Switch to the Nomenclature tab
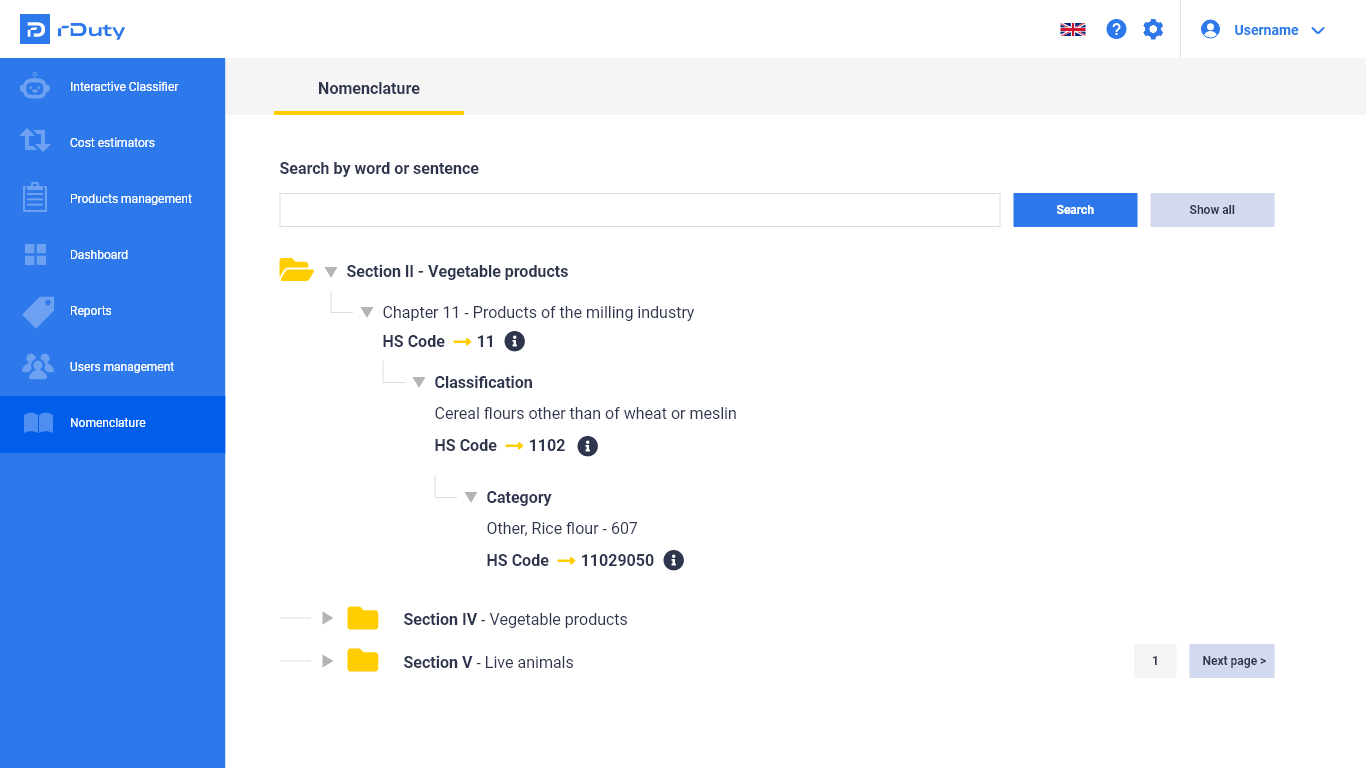 (368, 88)
